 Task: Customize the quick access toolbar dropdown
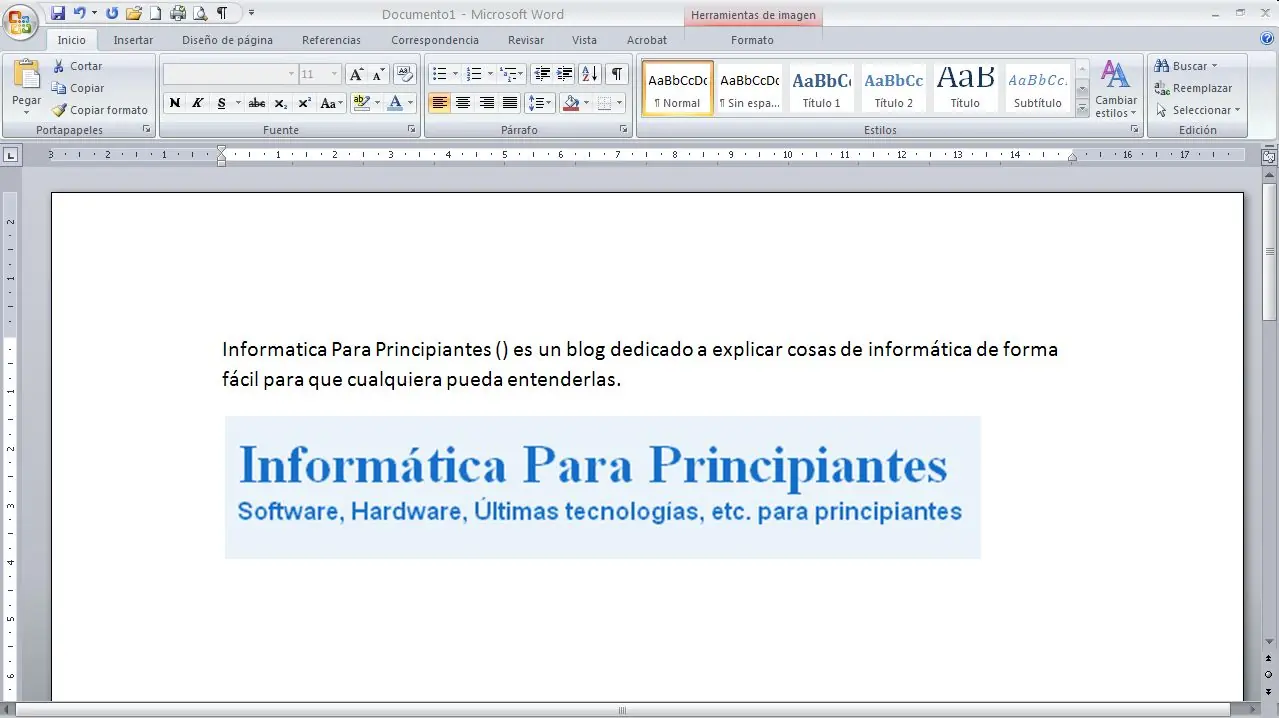click(251, 13)
